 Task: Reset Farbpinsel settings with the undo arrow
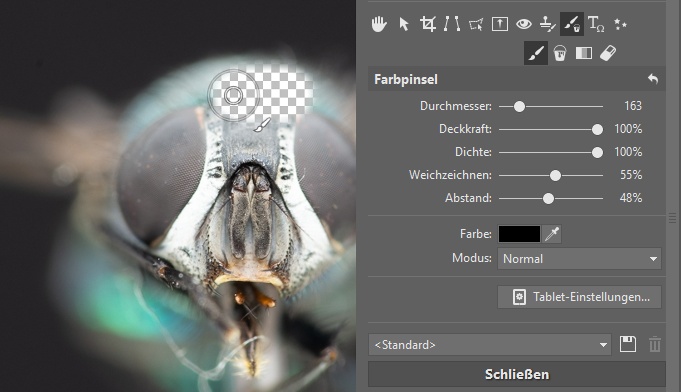(x=653, y=79)
